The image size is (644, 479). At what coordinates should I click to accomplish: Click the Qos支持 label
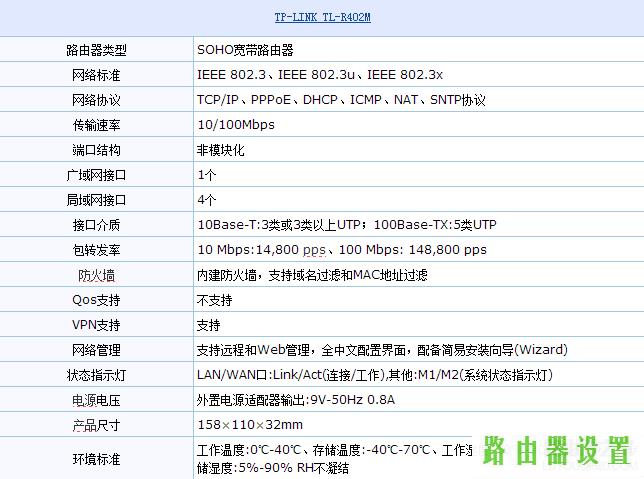pyautogui.click(x=96, y=300)
